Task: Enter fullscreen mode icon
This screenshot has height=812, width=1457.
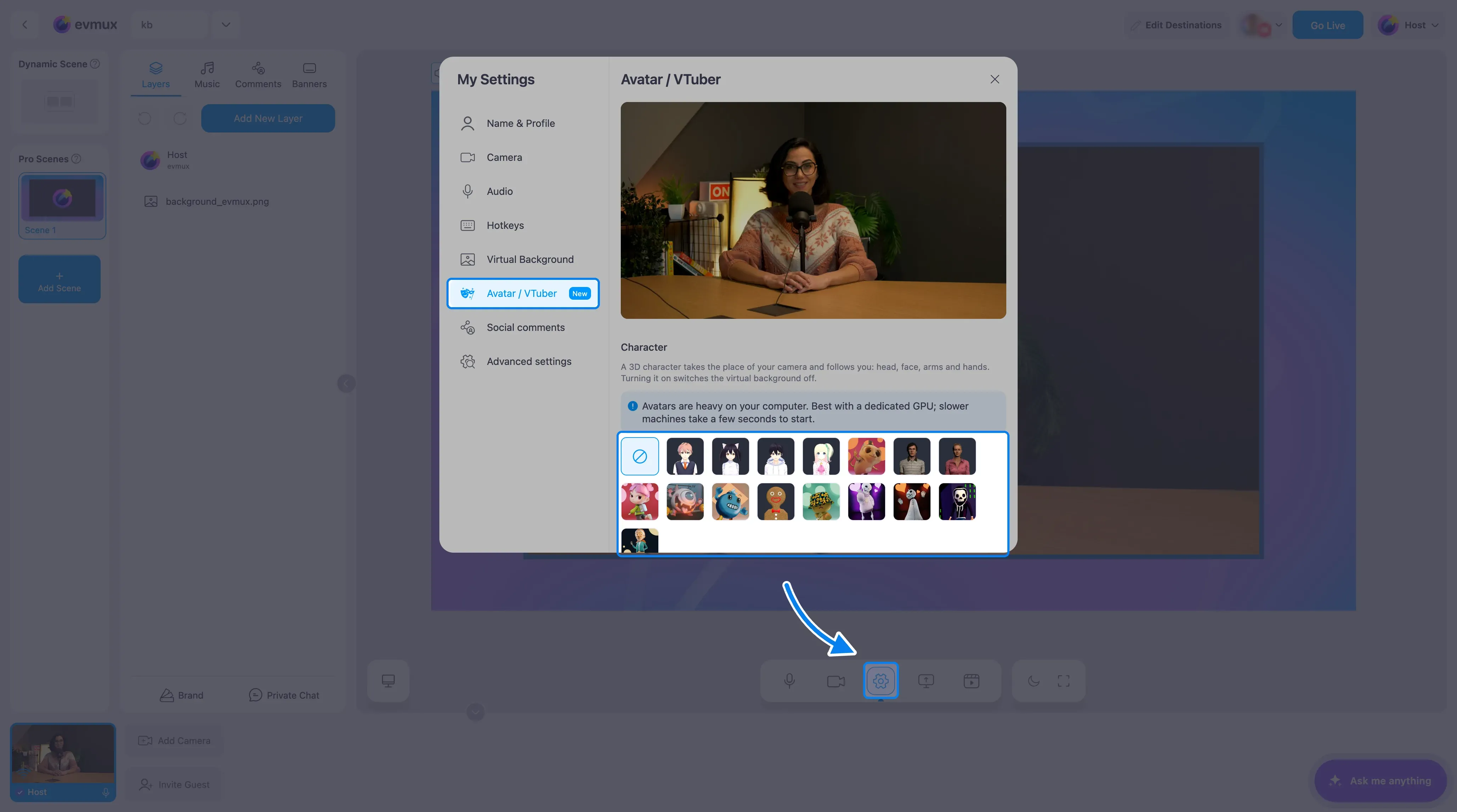Action: pos(1063,681)
